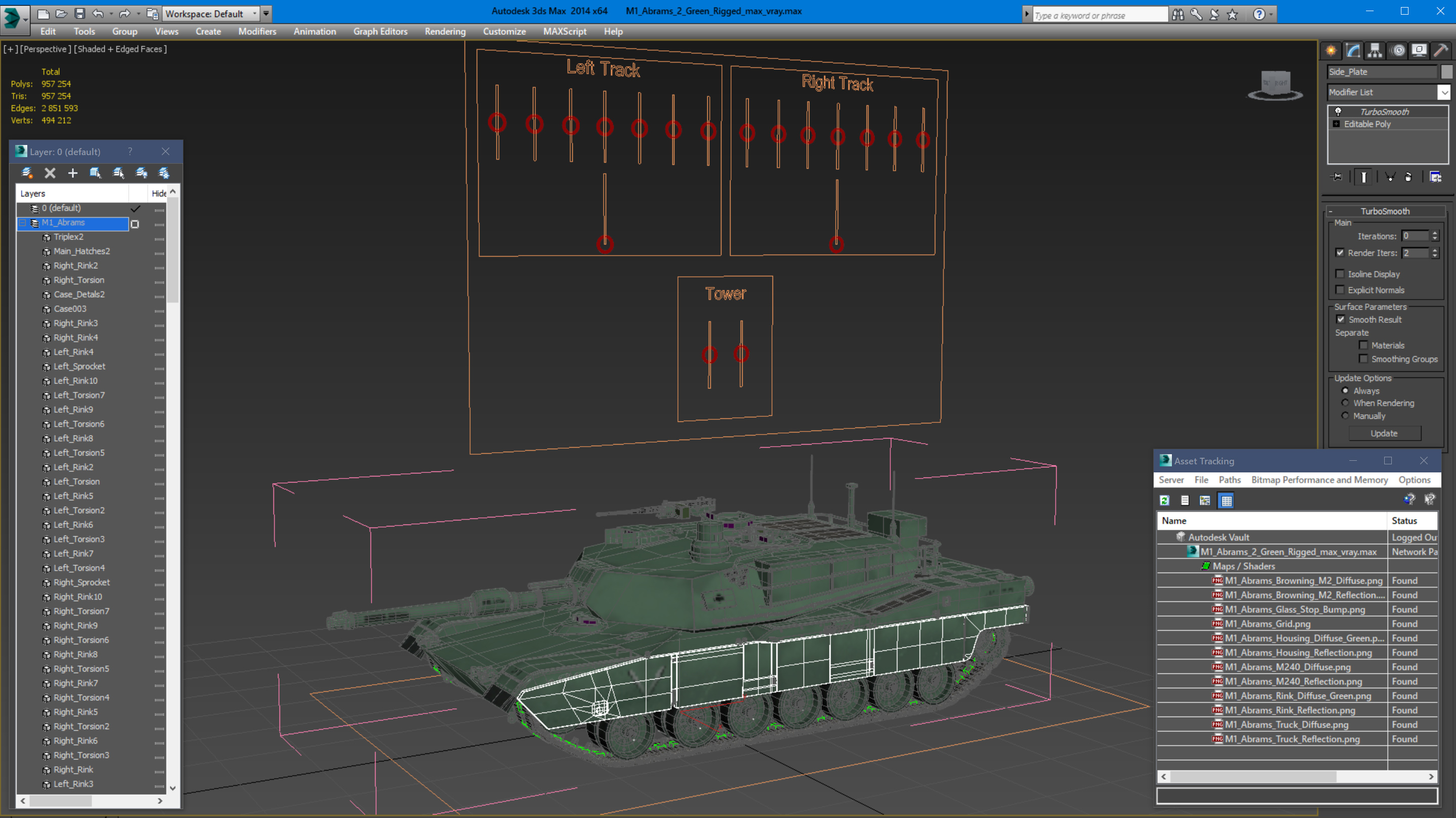Open the Modifiers menu
Image resolution: width=1456 pixels, height=818 pixels.
click(x=257, y=32)
